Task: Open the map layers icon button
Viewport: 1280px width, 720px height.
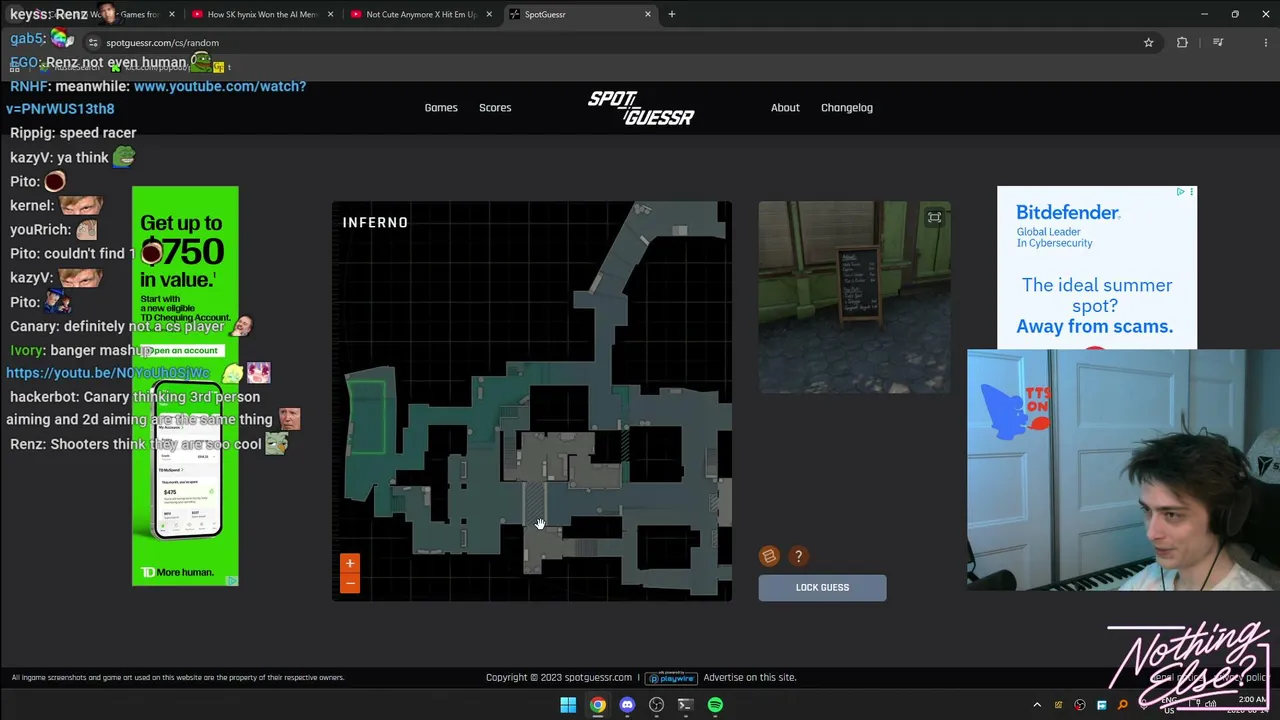Action: (769, 556)
